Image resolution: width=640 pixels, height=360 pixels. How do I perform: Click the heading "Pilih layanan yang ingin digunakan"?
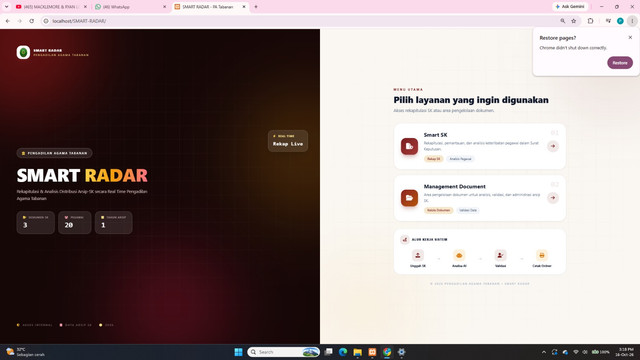click(x=471, y=100)
